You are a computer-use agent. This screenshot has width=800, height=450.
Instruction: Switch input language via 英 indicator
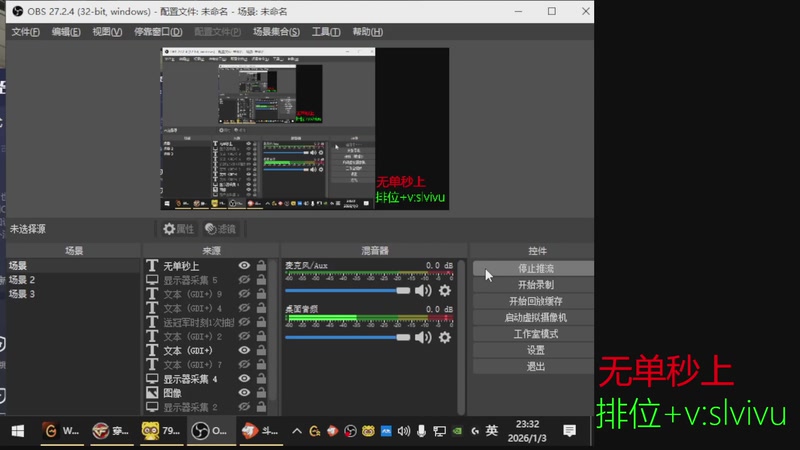[x=492, y=431]
